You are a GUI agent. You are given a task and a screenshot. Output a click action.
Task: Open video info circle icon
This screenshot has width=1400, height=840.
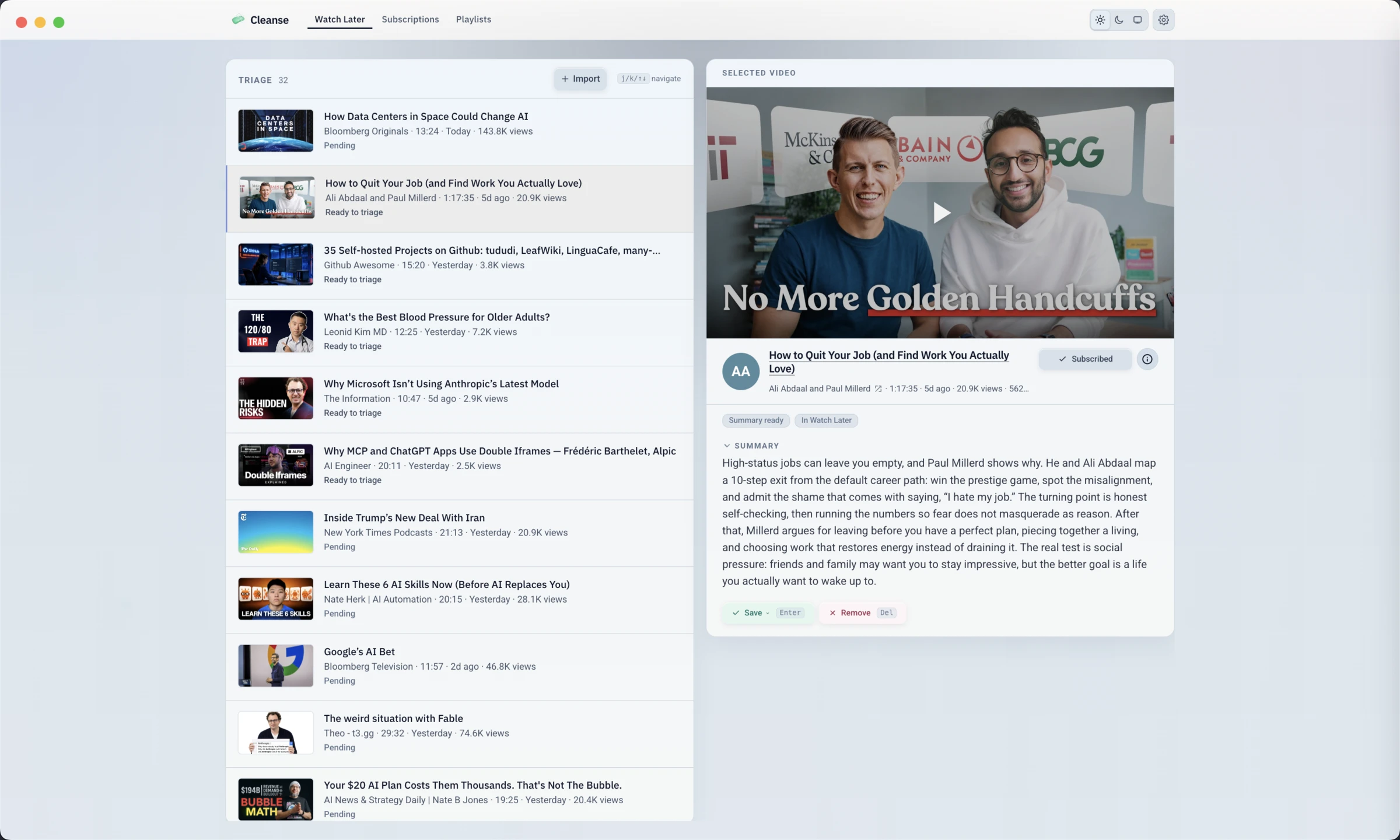coord(1147,359)
